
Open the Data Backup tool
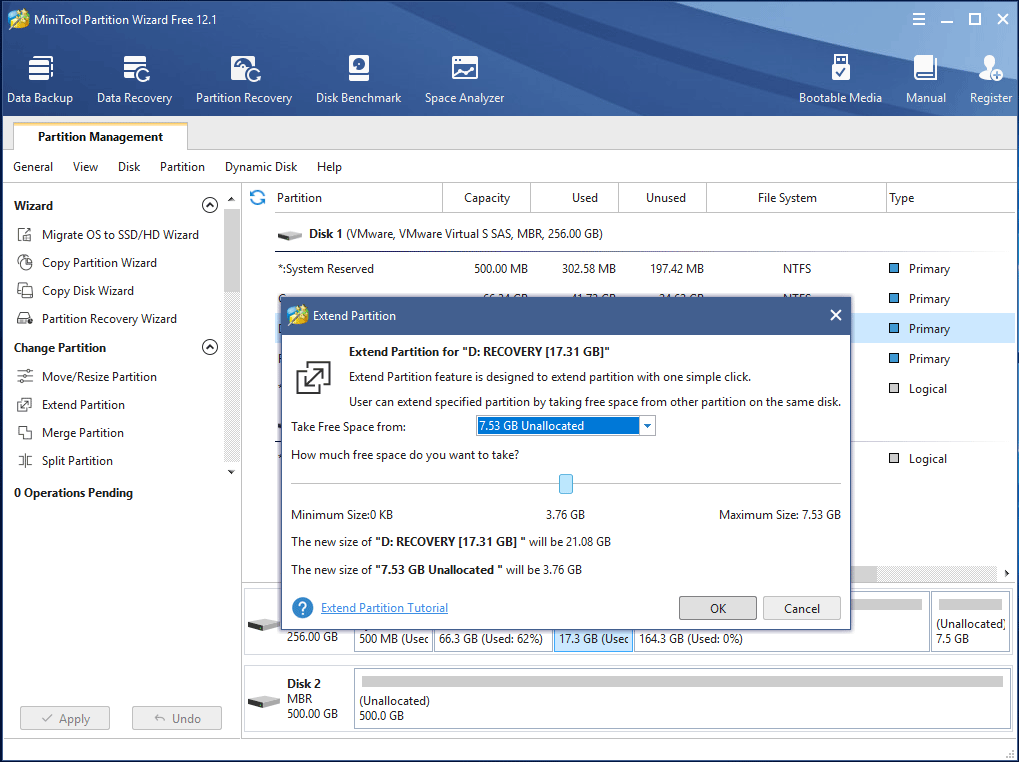[x=40, y=79]
